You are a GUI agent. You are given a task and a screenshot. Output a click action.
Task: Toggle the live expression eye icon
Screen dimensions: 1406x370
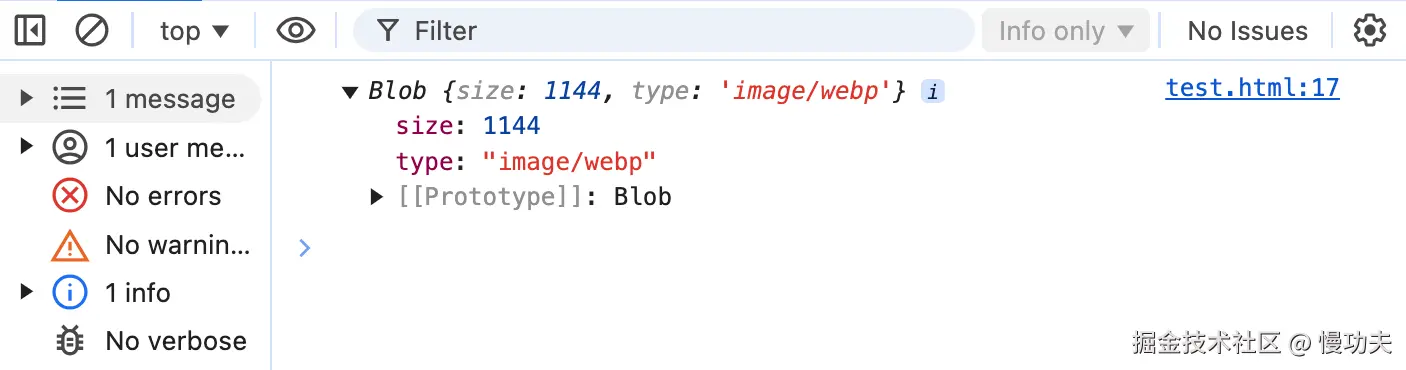pyautogui.click(x=296, y=31)
